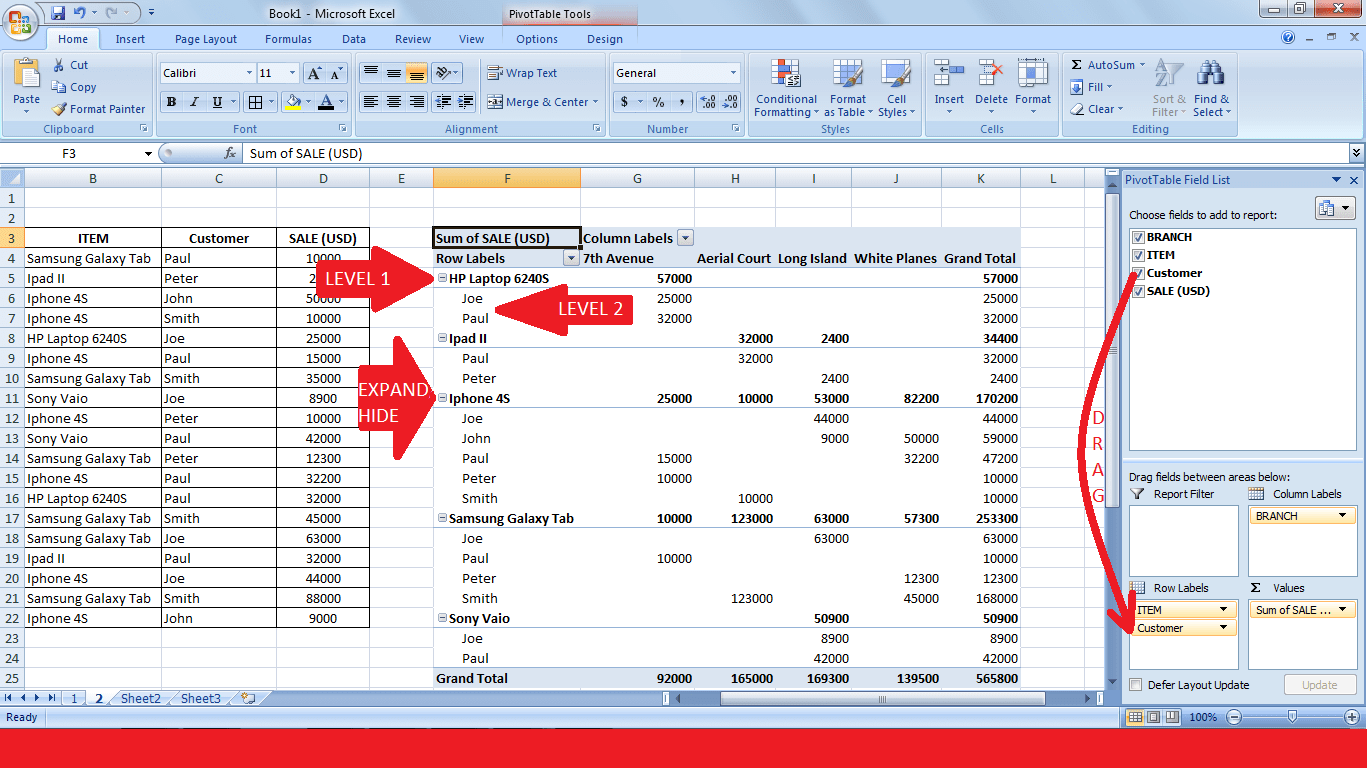1367x768 pixels.
Task: Open the Page Layout tab
Action: tap(206, 39)
